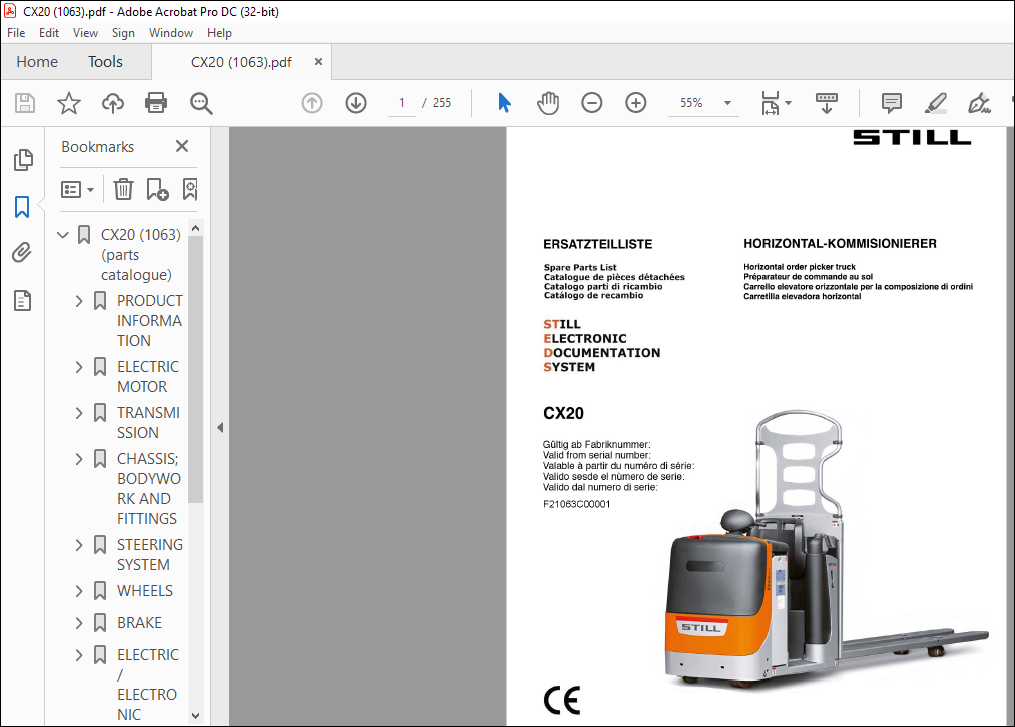Select the CX20 (1063).pdf document tab
The image size is (1015, 727).
tap(241, 62)
